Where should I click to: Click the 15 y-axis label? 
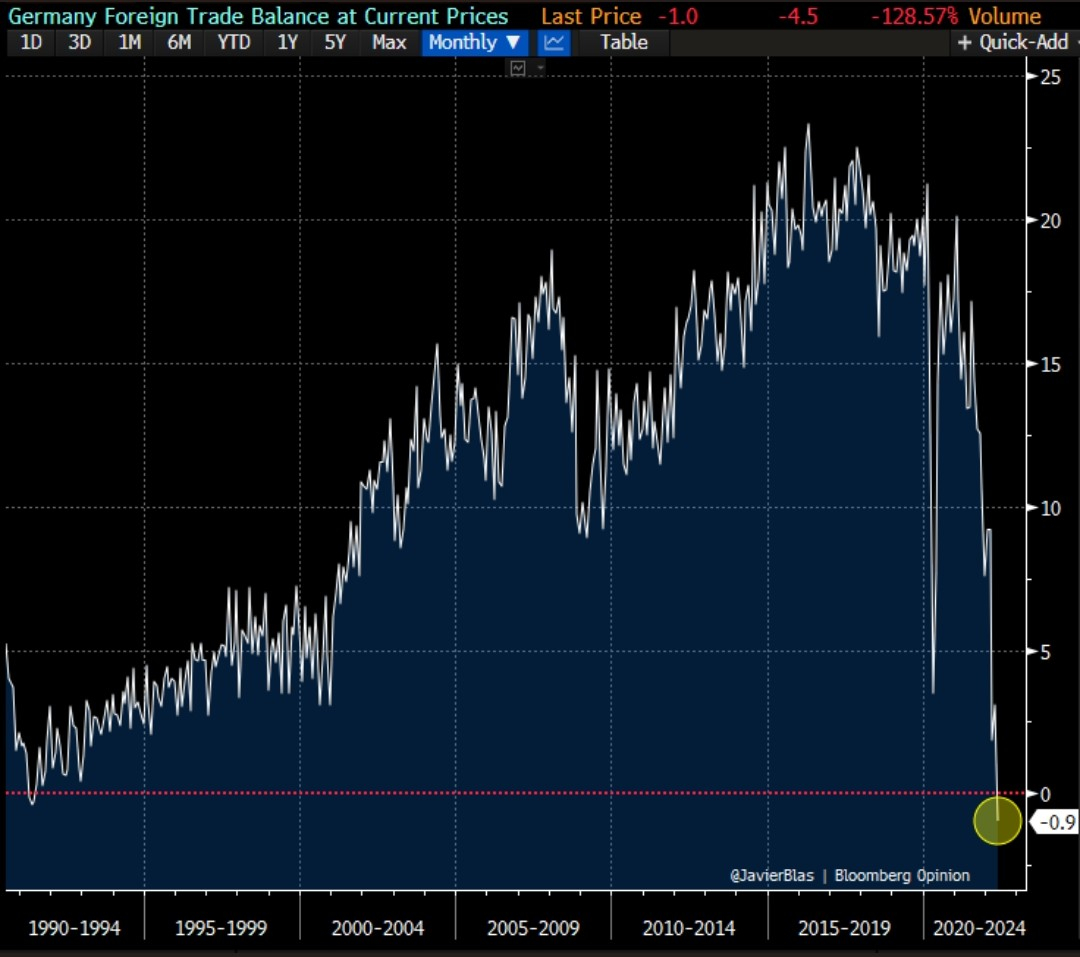click(1050, 364)
